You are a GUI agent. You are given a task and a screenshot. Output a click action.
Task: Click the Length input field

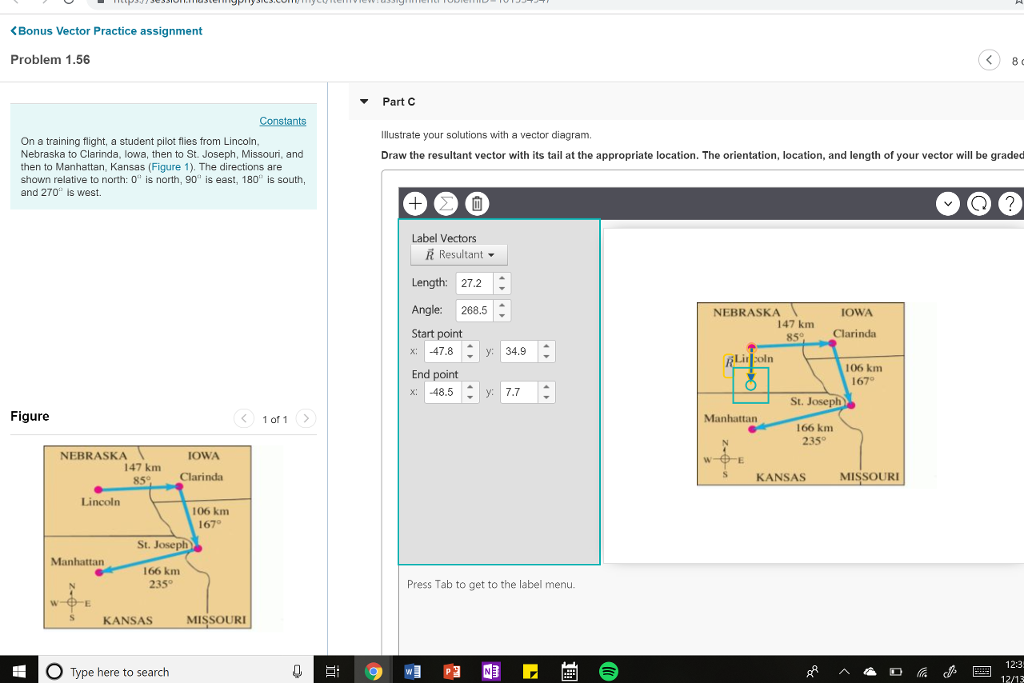[x=475, y=283]
